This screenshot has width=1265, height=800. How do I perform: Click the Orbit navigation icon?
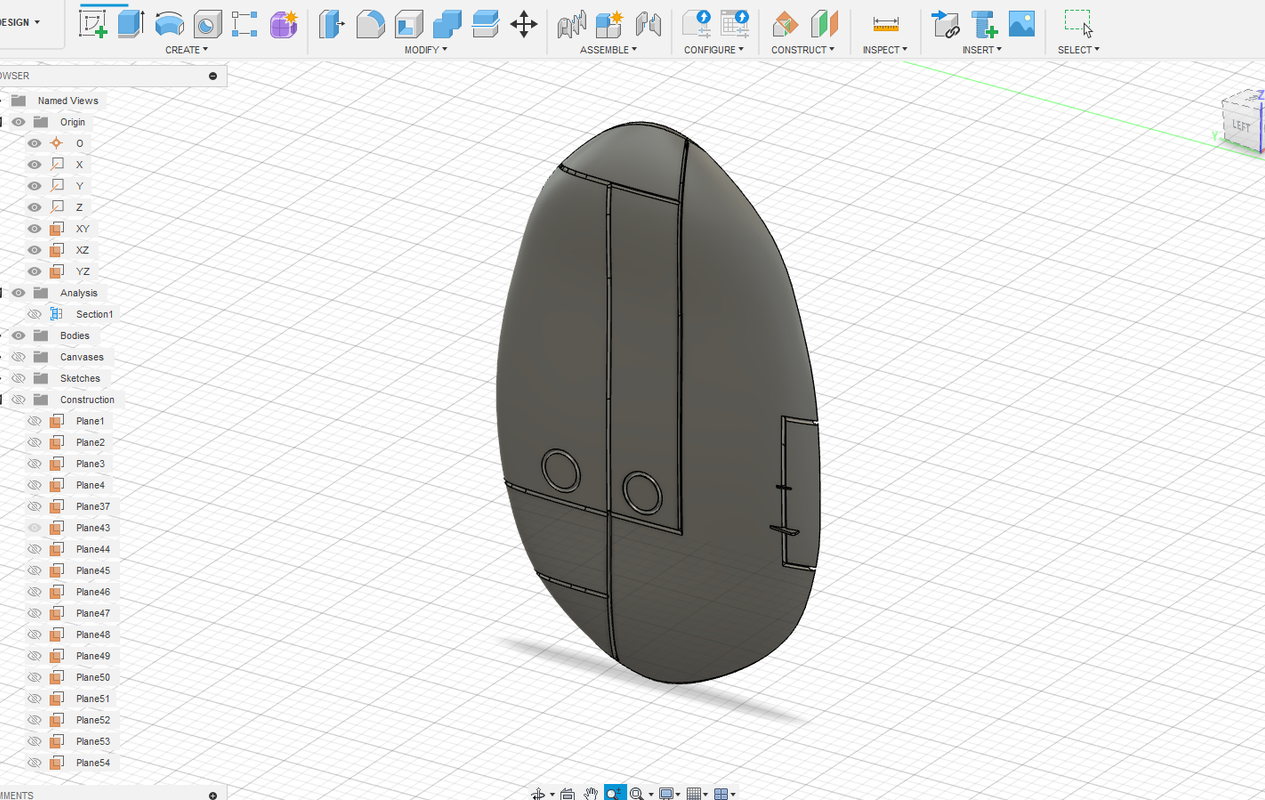(x=540, y=794)
